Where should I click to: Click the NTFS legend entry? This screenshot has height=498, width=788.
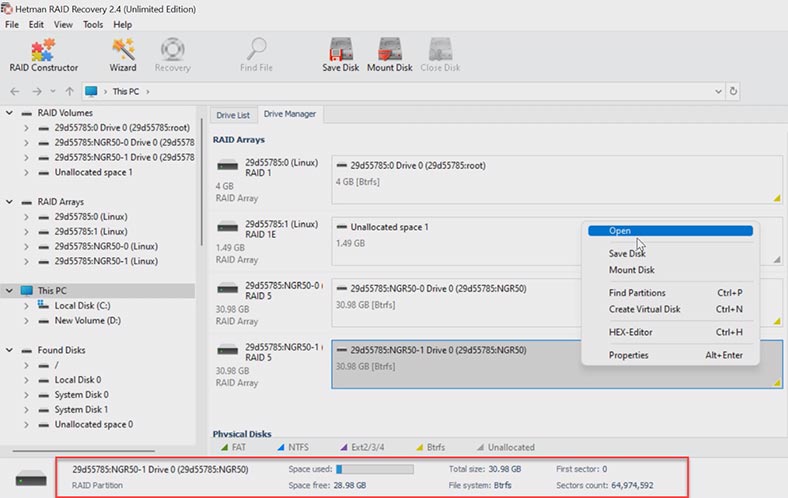[292, 447]
